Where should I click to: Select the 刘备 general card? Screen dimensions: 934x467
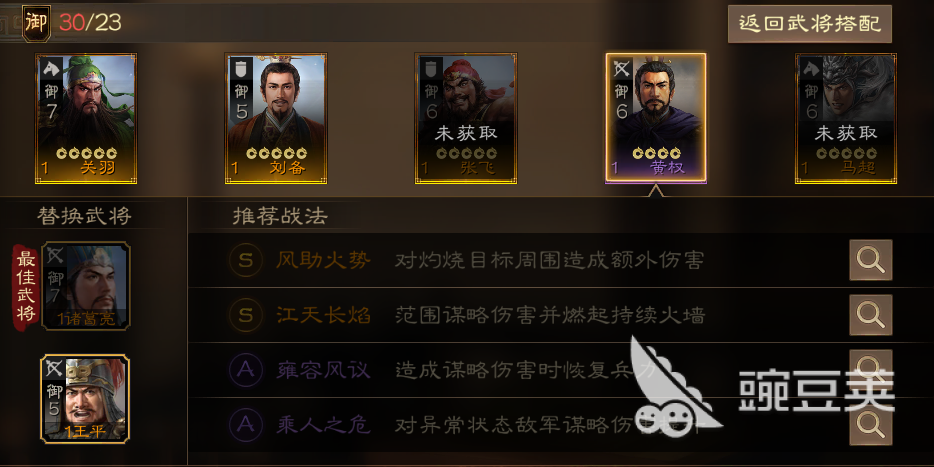tap(276, 119)
